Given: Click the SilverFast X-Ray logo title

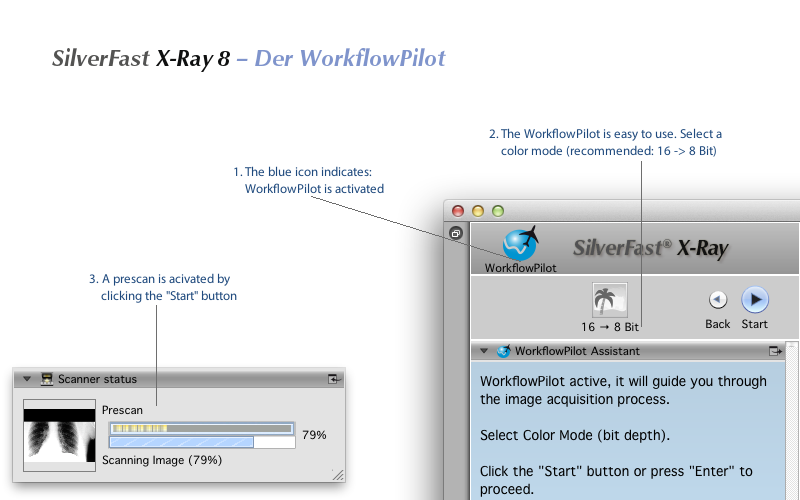Looking at the screenshot, I should (650, 249).
